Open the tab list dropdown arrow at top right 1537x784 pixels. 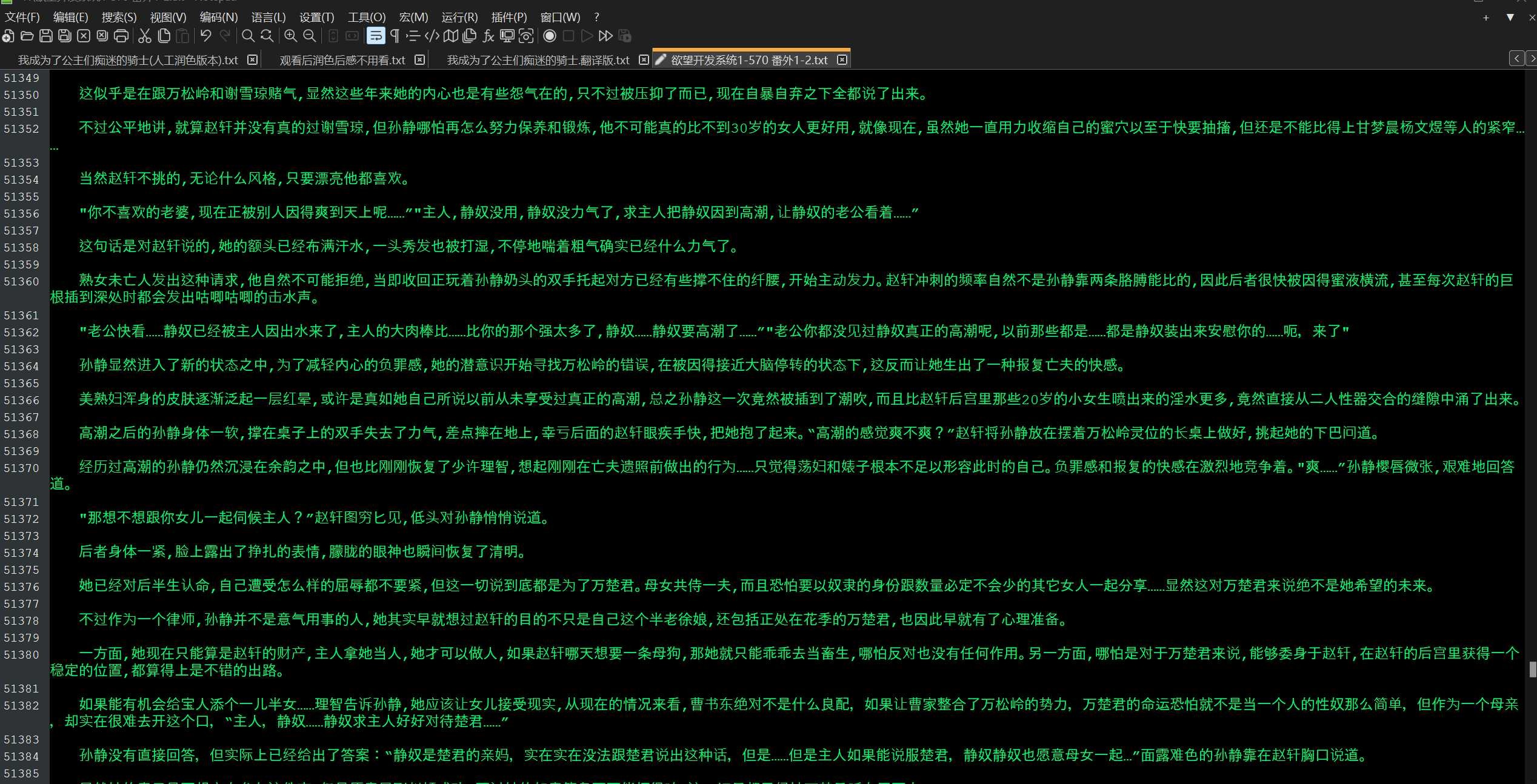point(1510,18)
